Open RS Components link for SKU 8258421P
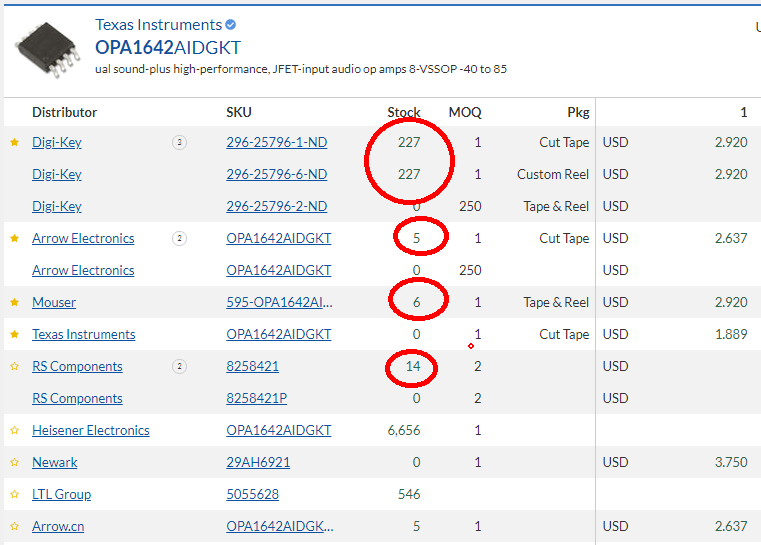Screen dimensions: 761x545 (77, 398)
